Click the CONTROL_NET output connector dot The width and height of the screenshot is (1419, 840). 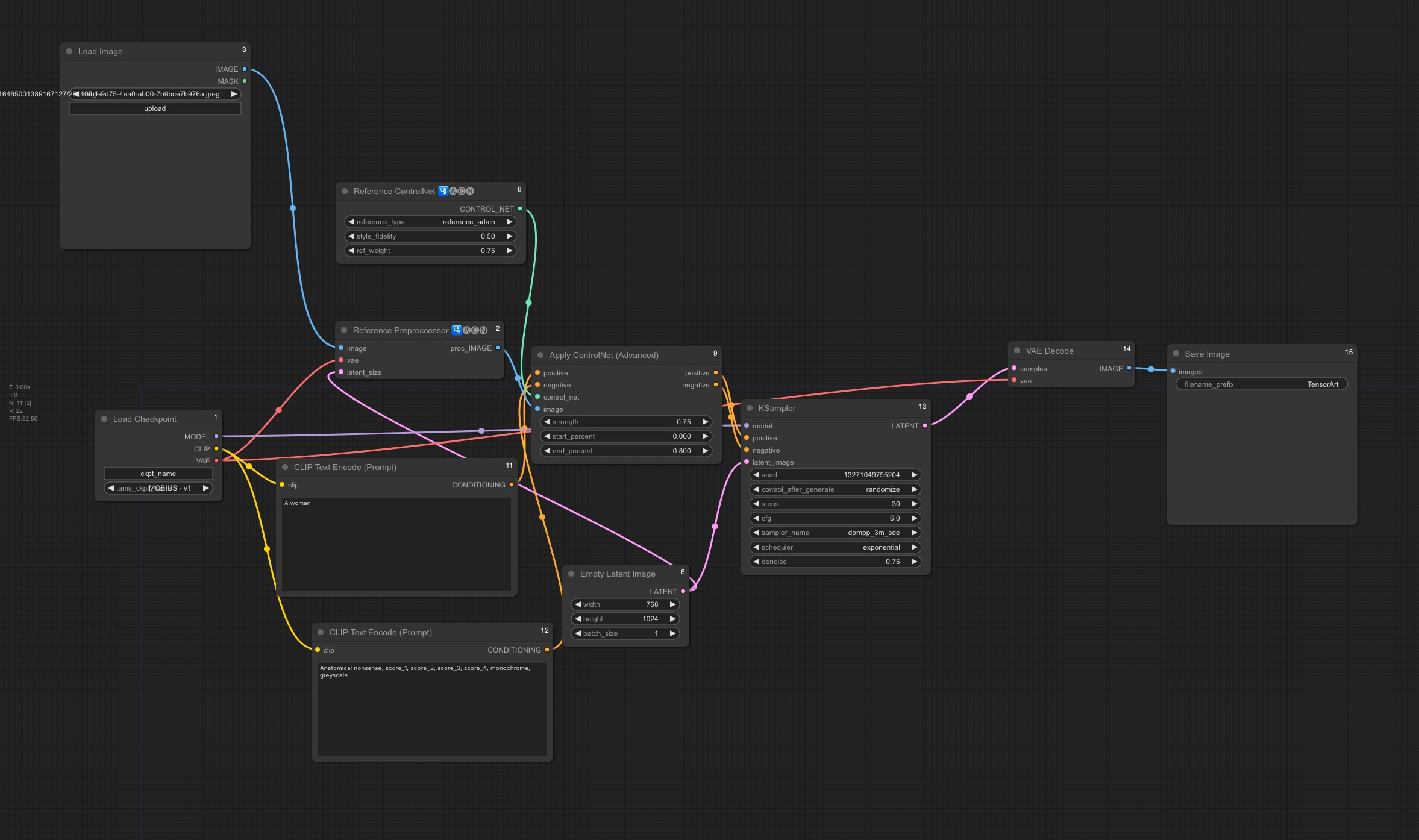(520, 208)
